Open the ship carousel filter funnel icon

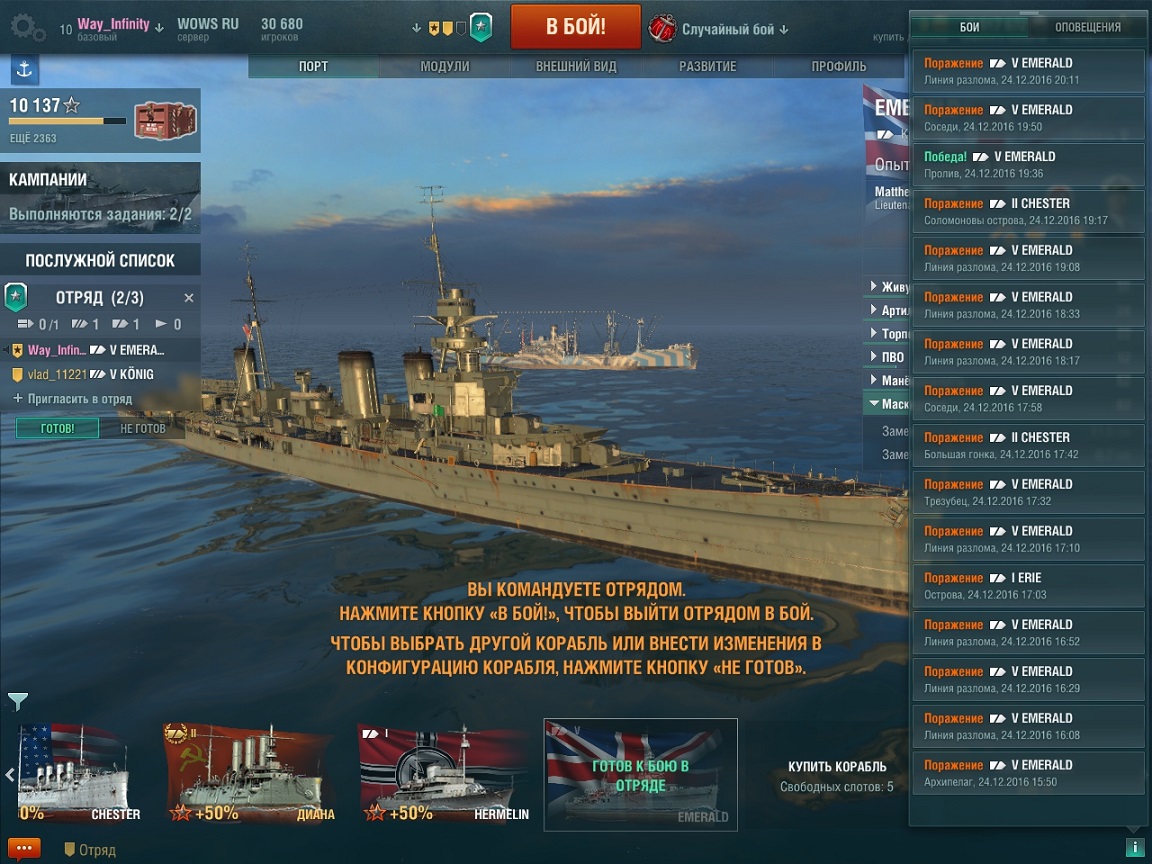(18, 702)
